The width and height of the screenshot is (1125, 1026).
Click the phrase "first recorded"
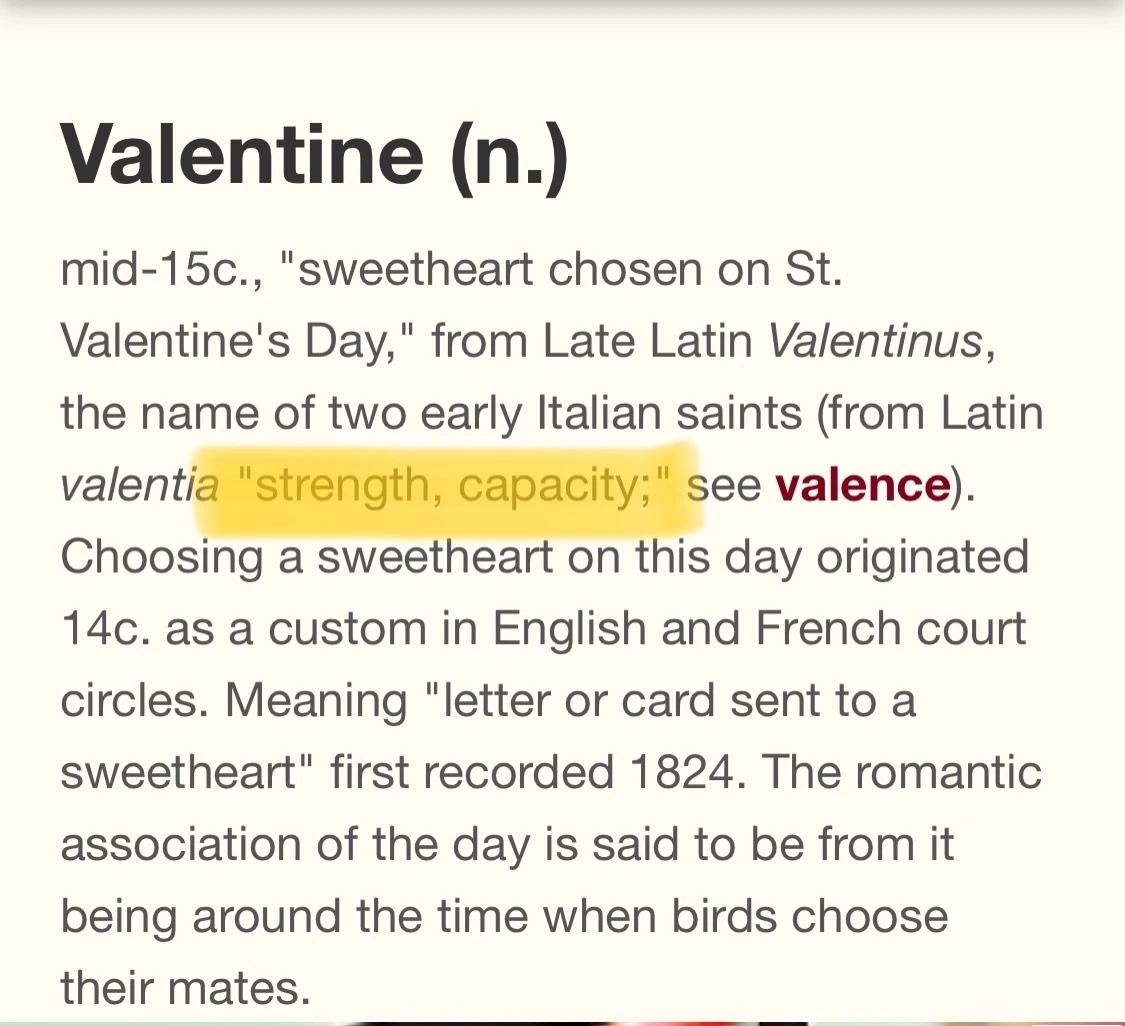click(472, 773)
